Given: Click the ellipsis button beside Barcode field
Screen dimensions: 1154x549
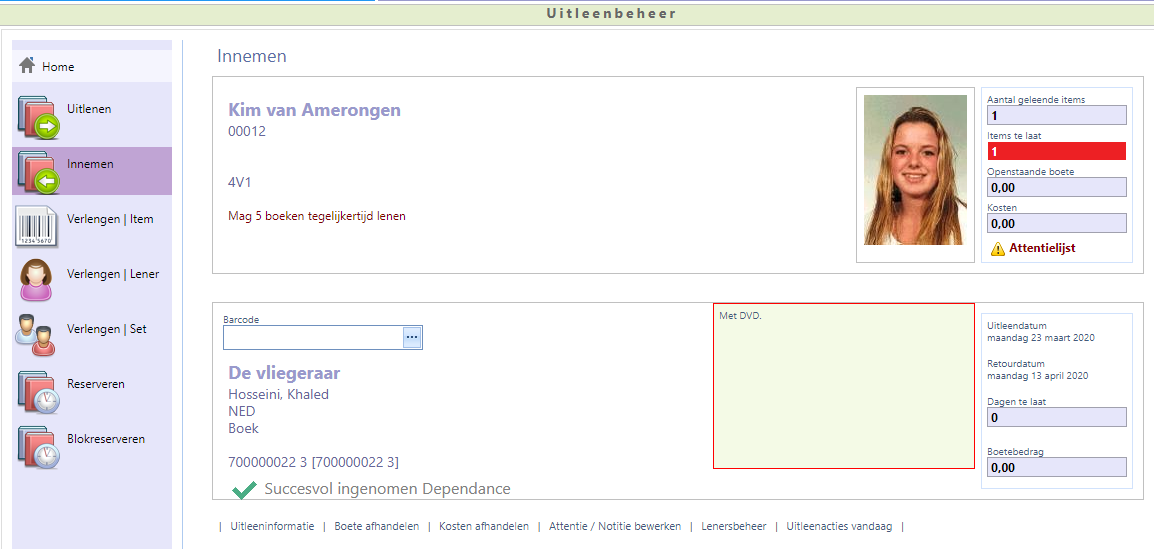Looking at the screenshot, I should tap(412, 337).
